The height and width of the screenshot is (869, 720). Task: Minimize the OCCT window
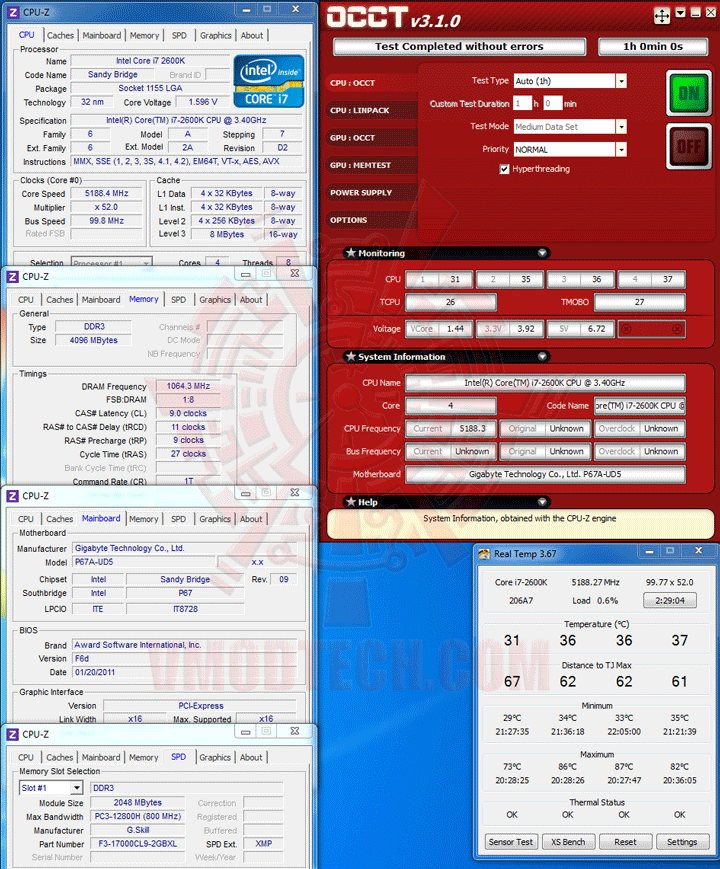[x=696, y=12]
